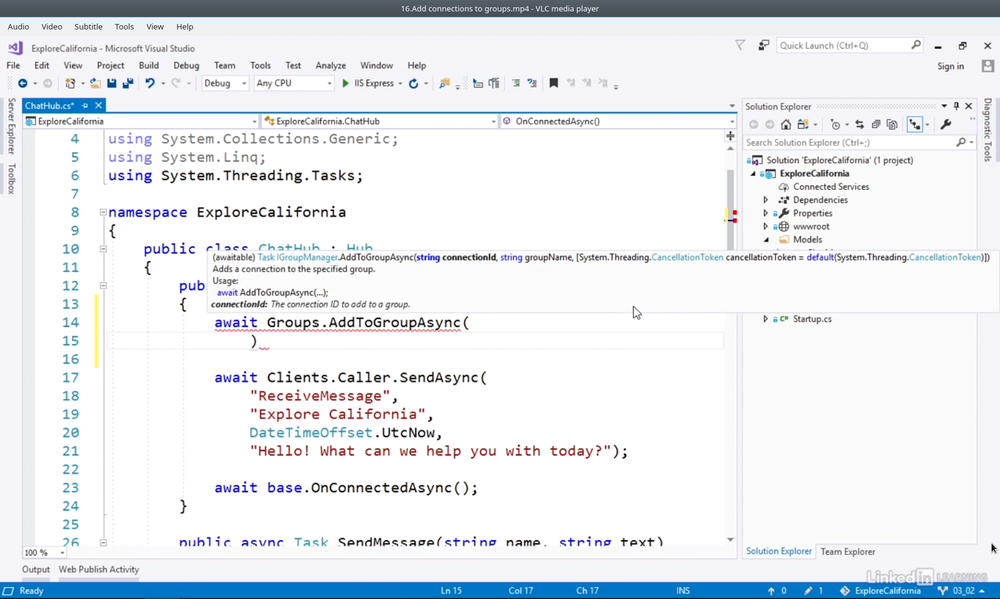1000x599 pixels.
Task: Open Solution Explorer Properties wrench icon
Action: (x=945, y=124)
